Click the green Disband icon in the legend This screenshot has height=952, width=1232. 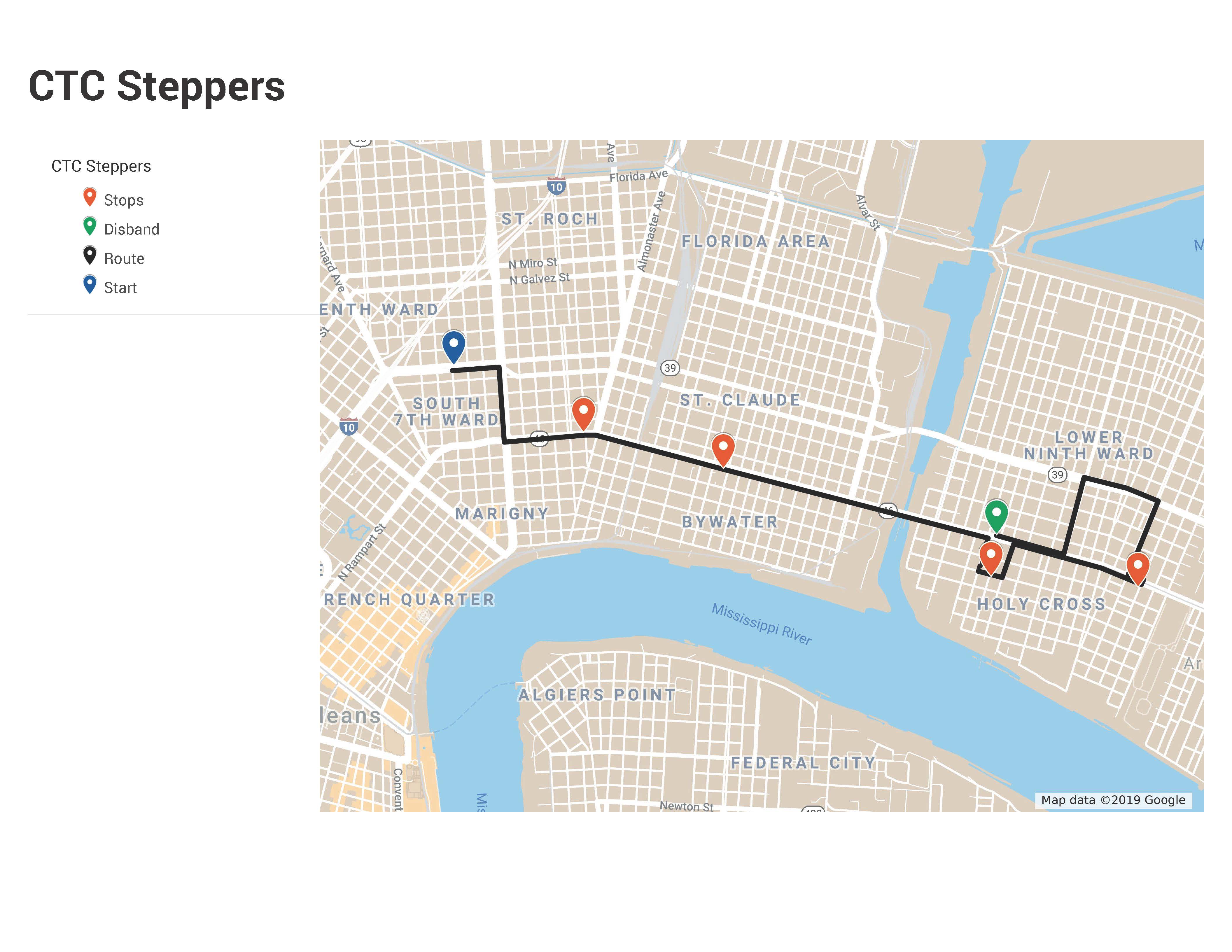[x=90, y=226]
